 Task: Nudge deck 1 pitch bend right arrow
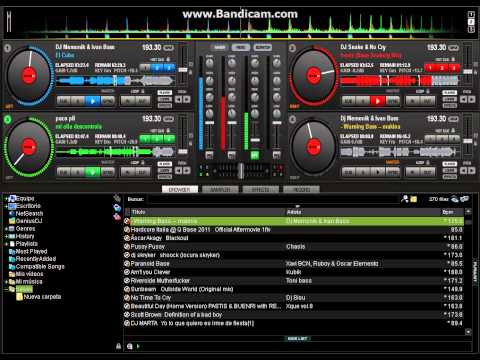187,99
